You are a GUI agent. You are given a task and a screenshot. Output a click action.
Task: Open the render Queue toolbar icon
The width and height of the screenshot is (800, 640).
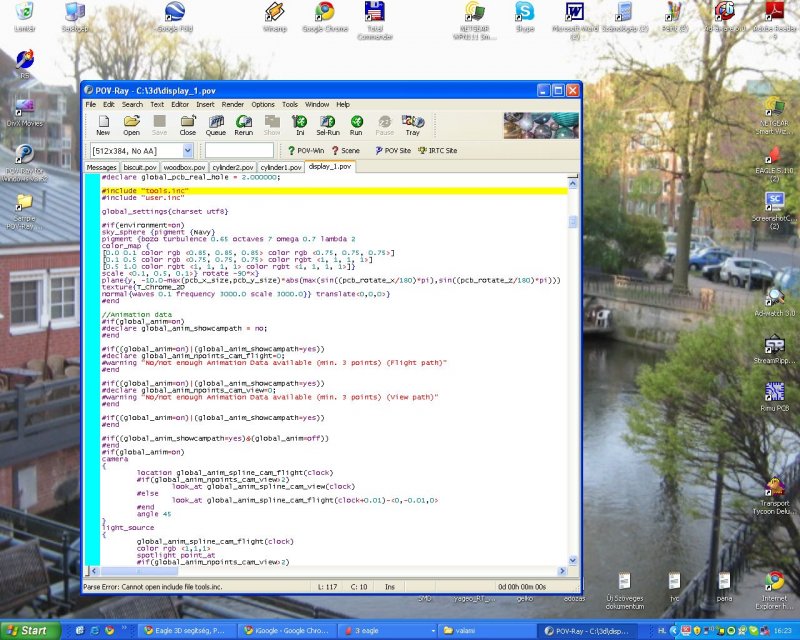coord(216,125)
